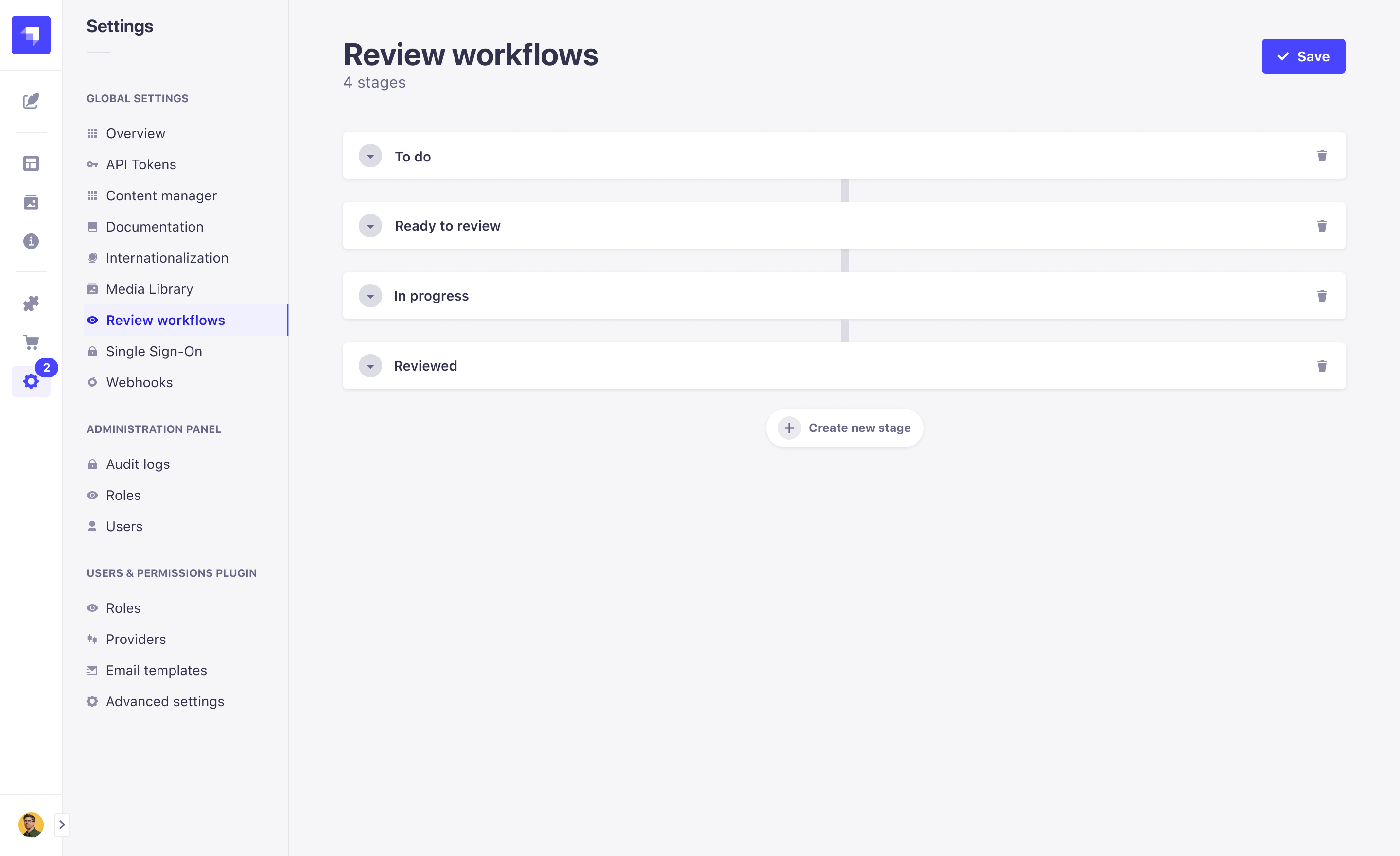Open the Review workflows settings entry

tap(165, 320)
